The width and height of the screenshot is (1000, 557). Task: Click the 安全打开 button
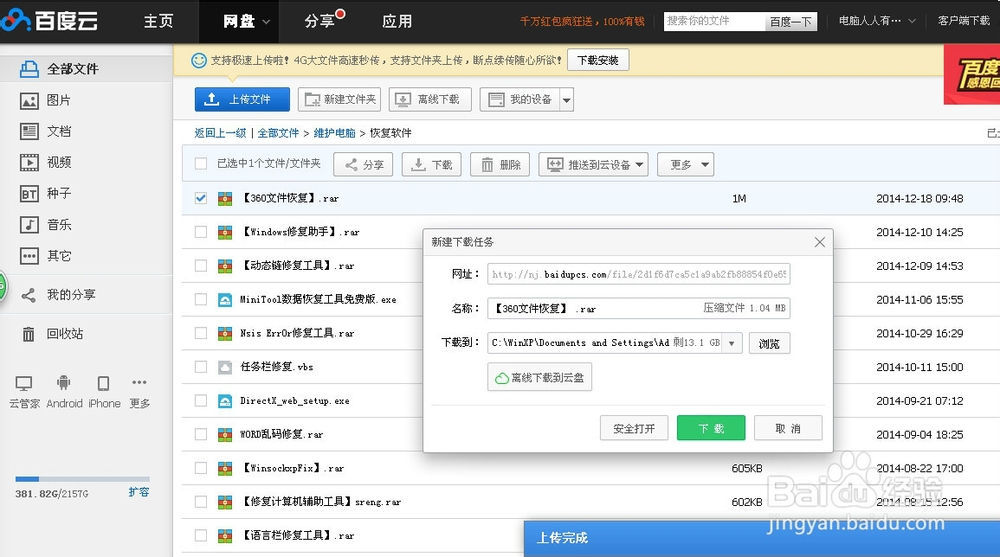coord(634,428)
